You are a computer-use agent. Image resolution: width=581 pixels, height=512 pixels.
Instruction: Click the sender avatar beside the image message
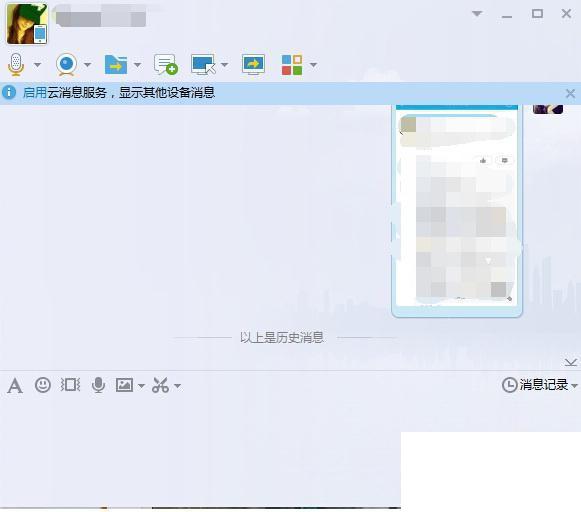(548, 109)
